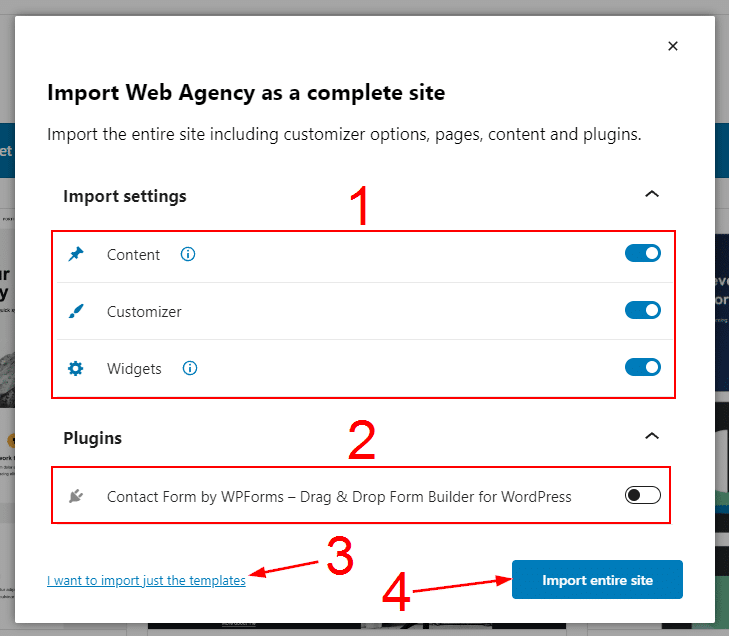729x636 pixels.
Task: Follow the import just the templates link
Action: point(146,580)
